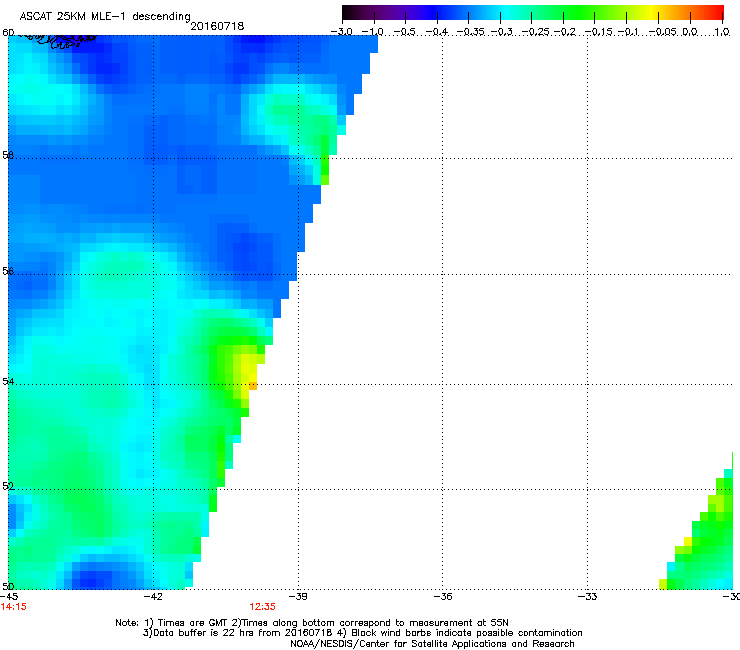This screenshot has height=650, width=740.
Task: Click the longitude axis label -39
Action: point(298,597)
